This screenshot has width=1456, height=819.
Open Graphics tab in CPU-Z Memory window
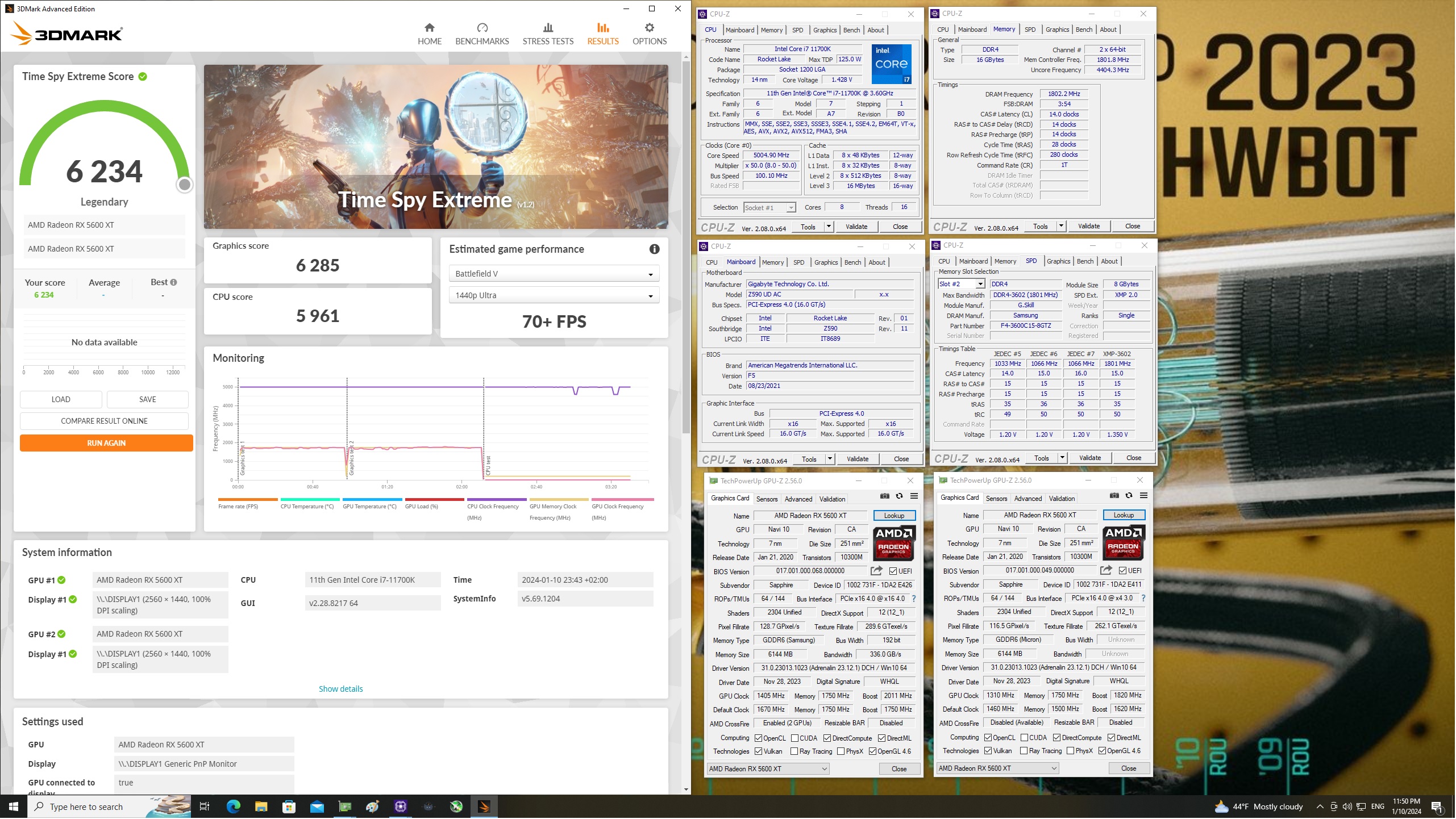click(x=1058, y=30)
